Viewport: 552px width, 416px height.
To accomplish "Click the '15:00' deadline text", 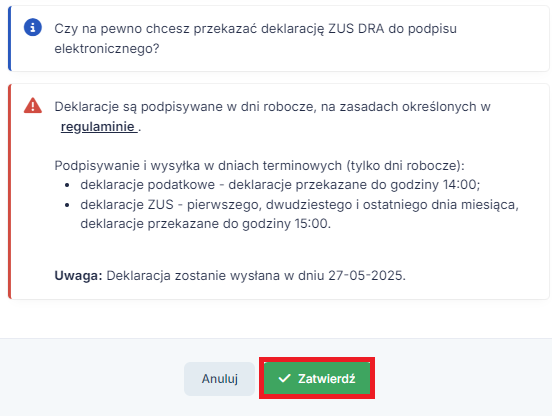I will [x=311, y=223].
